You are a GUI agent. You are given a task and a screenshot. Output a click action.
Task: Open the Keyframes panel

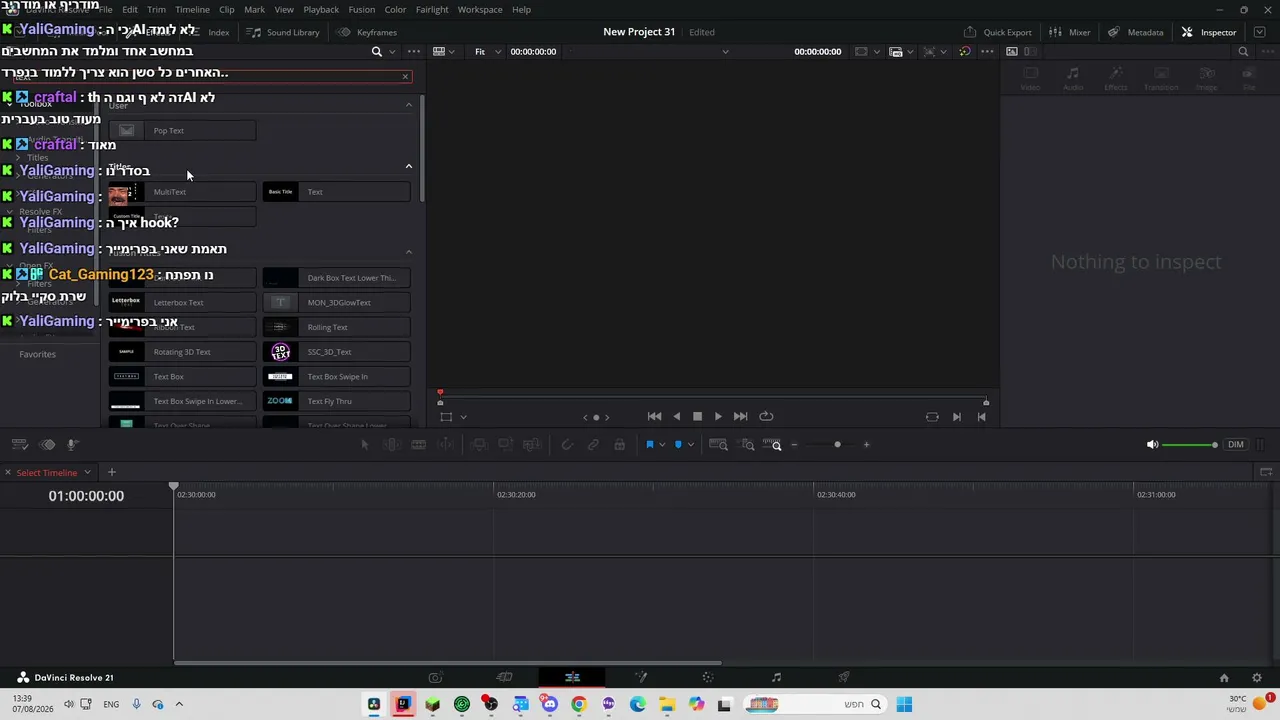pos(367,32)
